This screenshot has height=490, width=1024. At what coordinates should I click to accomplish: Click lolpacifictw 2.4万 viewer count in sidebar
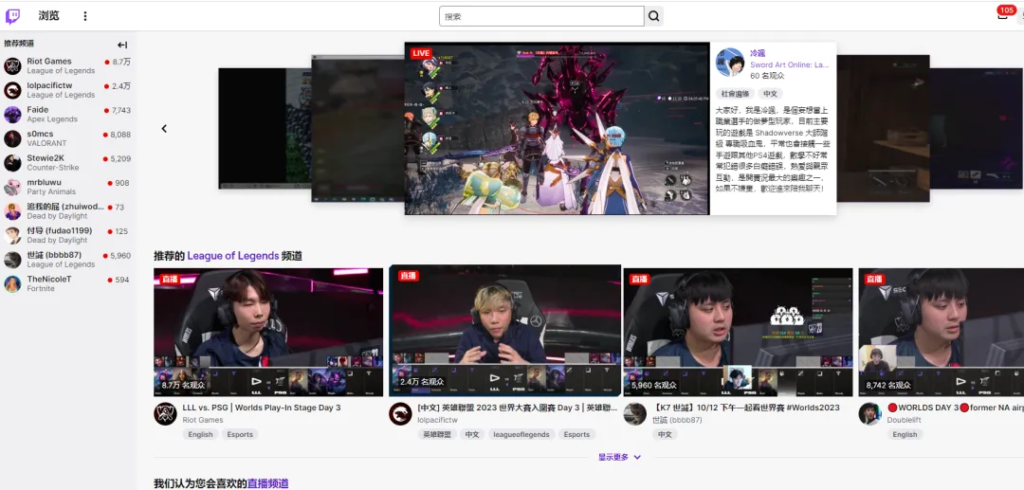click(121, 86)
